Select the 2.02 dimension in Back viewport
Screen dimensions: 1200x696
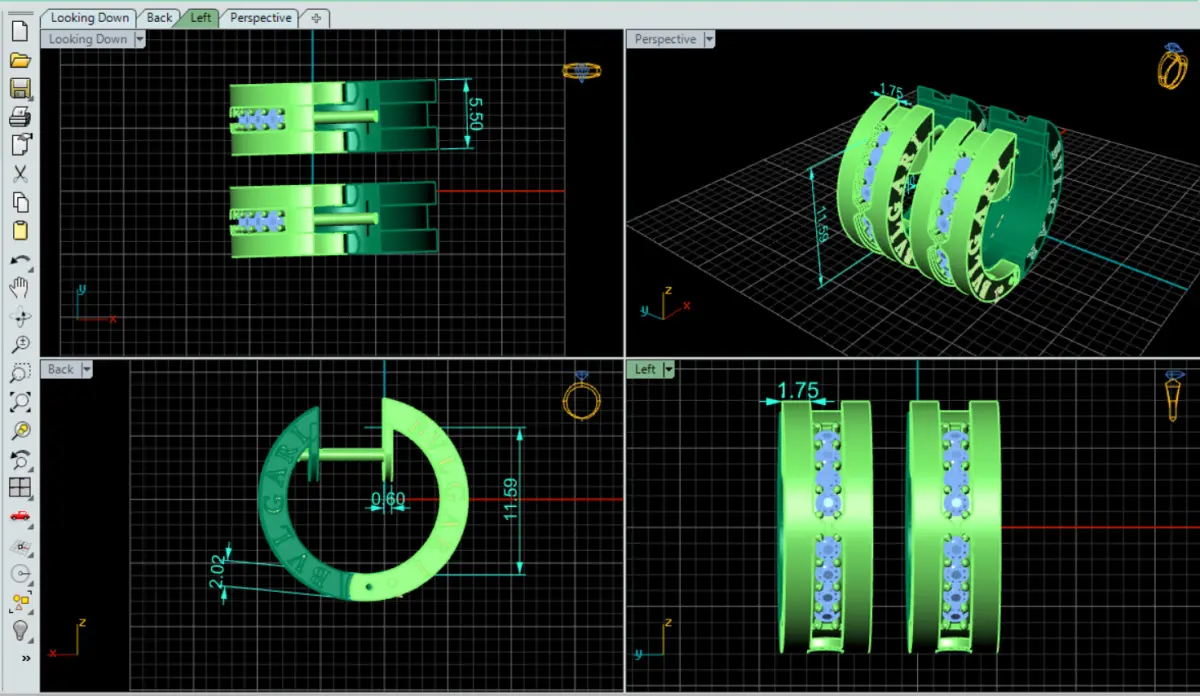coord(216,572)
